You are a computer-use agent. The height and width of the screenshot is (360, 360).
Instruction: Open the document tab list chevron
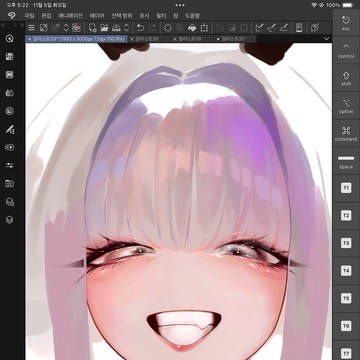pos(327,39)
